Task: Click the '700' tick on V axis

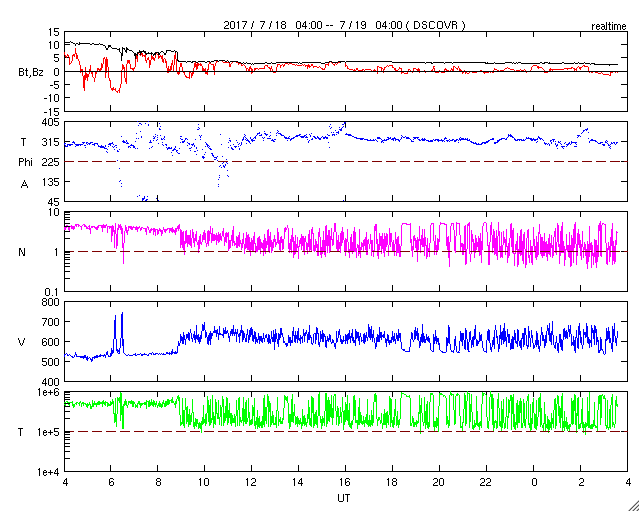Action: coord(51,322)
